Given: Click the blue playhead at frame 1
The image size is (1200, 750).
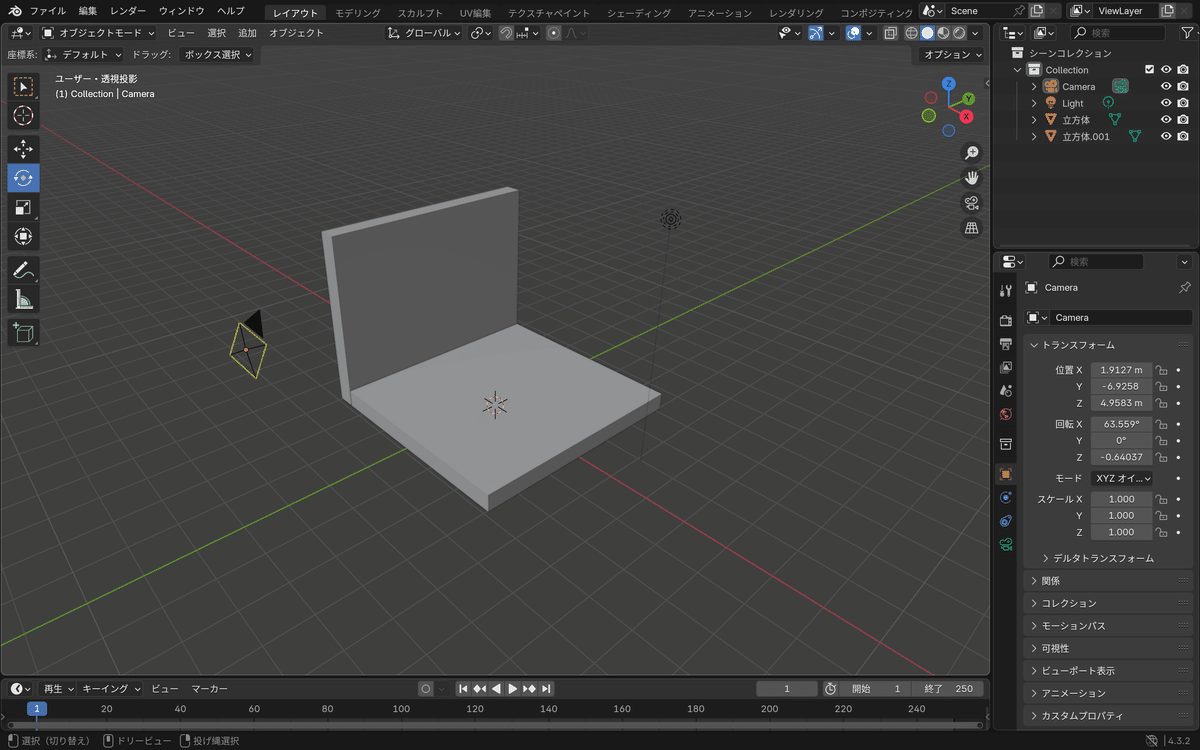Looking at the screenshot, I should pyautogui.click(x=37, y=709).
